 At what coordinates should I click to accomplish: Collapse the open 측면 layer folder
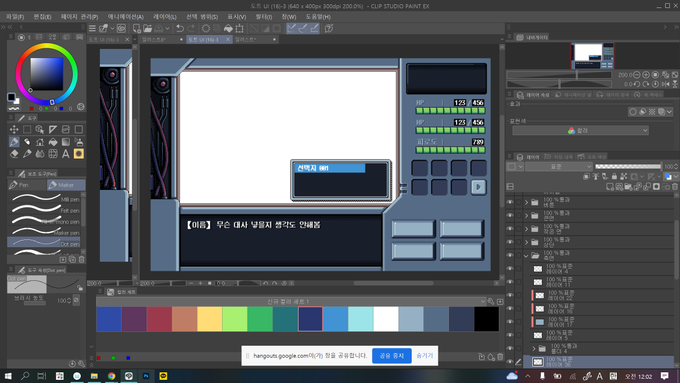[526, 255]
